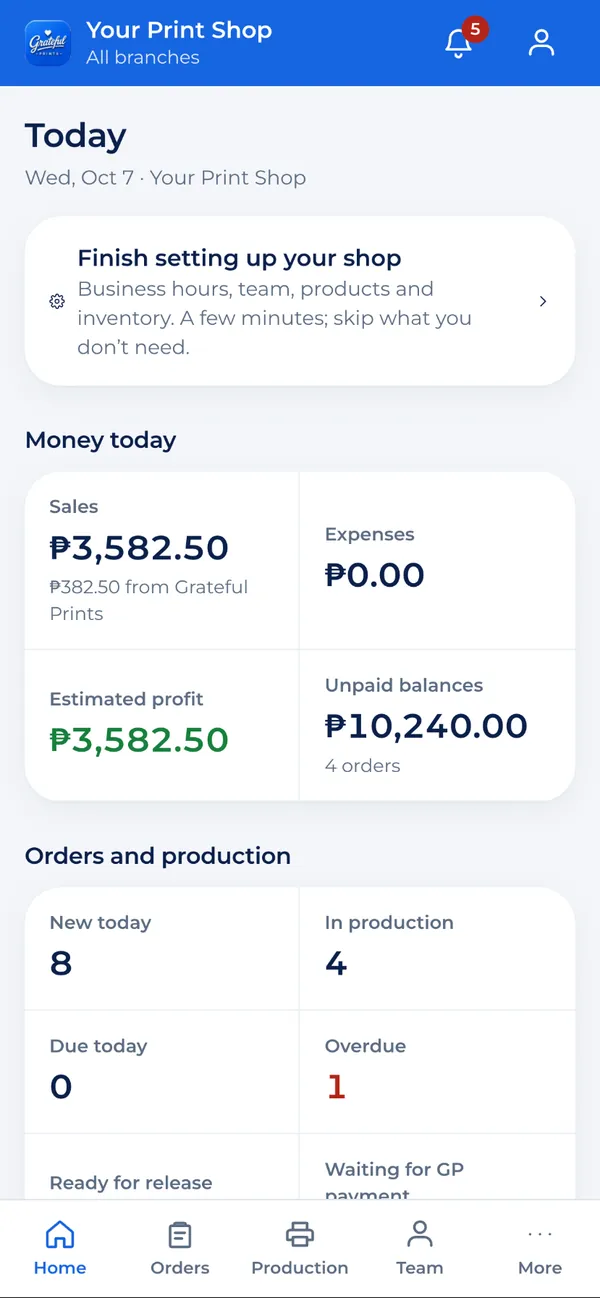Open the New today orders tile
600x1298 pixels.
pos(162,948)
